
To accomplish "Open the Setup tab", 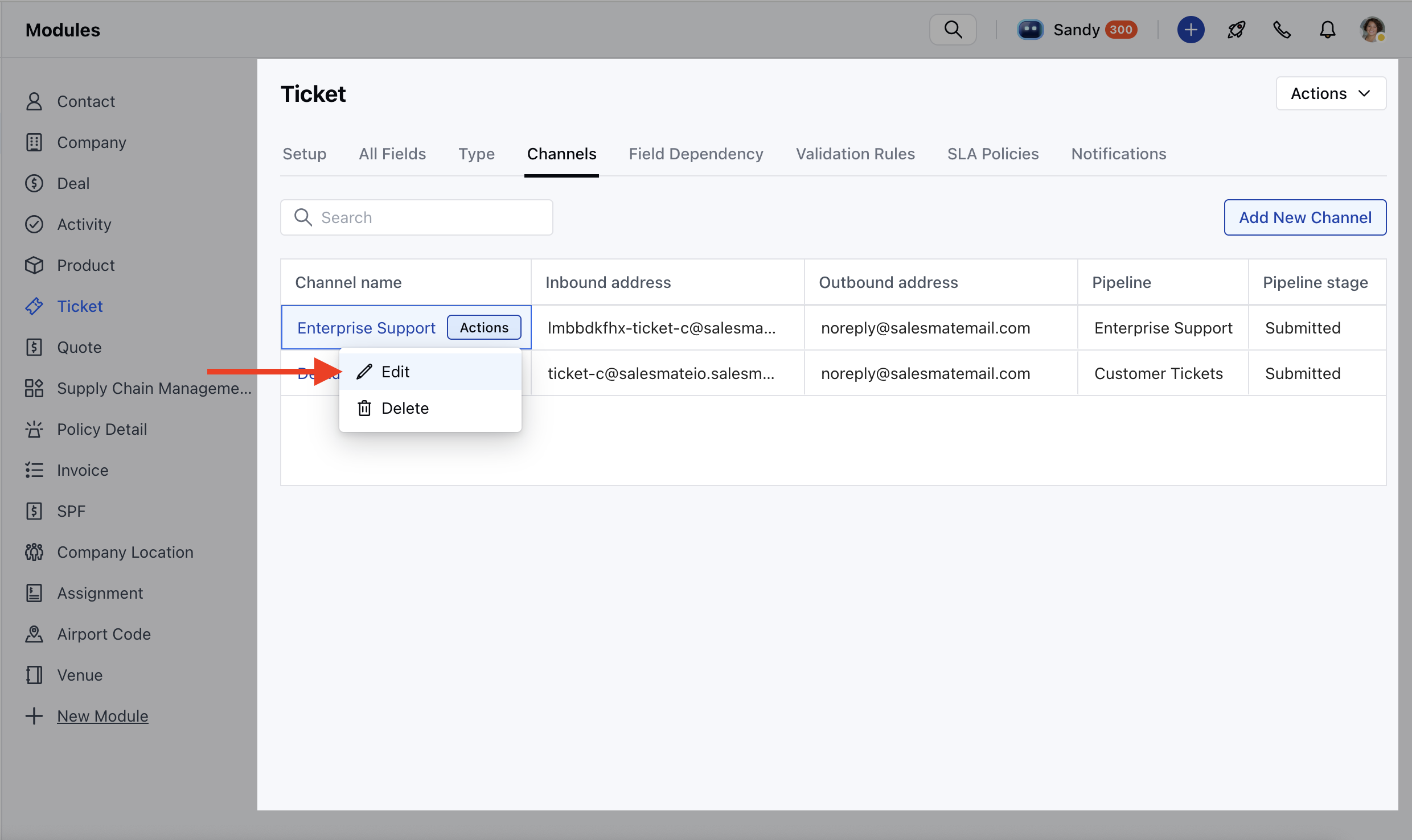I will click(x=305, y=154).
